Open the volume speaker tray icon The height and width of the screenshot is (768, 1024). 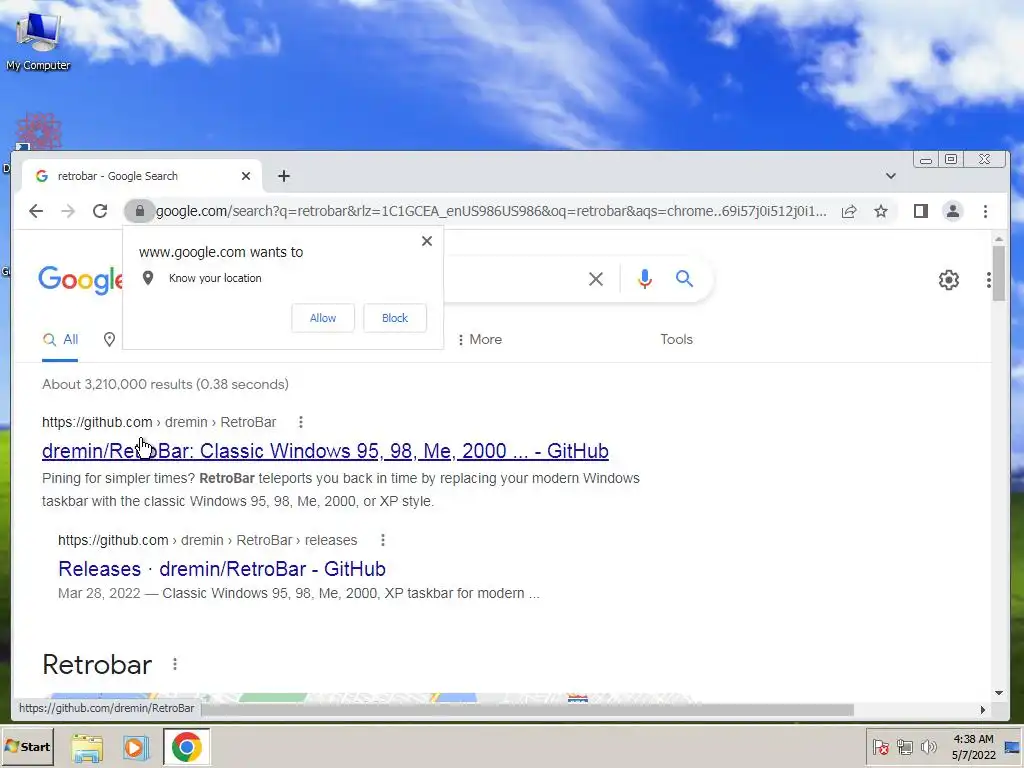[x=928, y=746]
